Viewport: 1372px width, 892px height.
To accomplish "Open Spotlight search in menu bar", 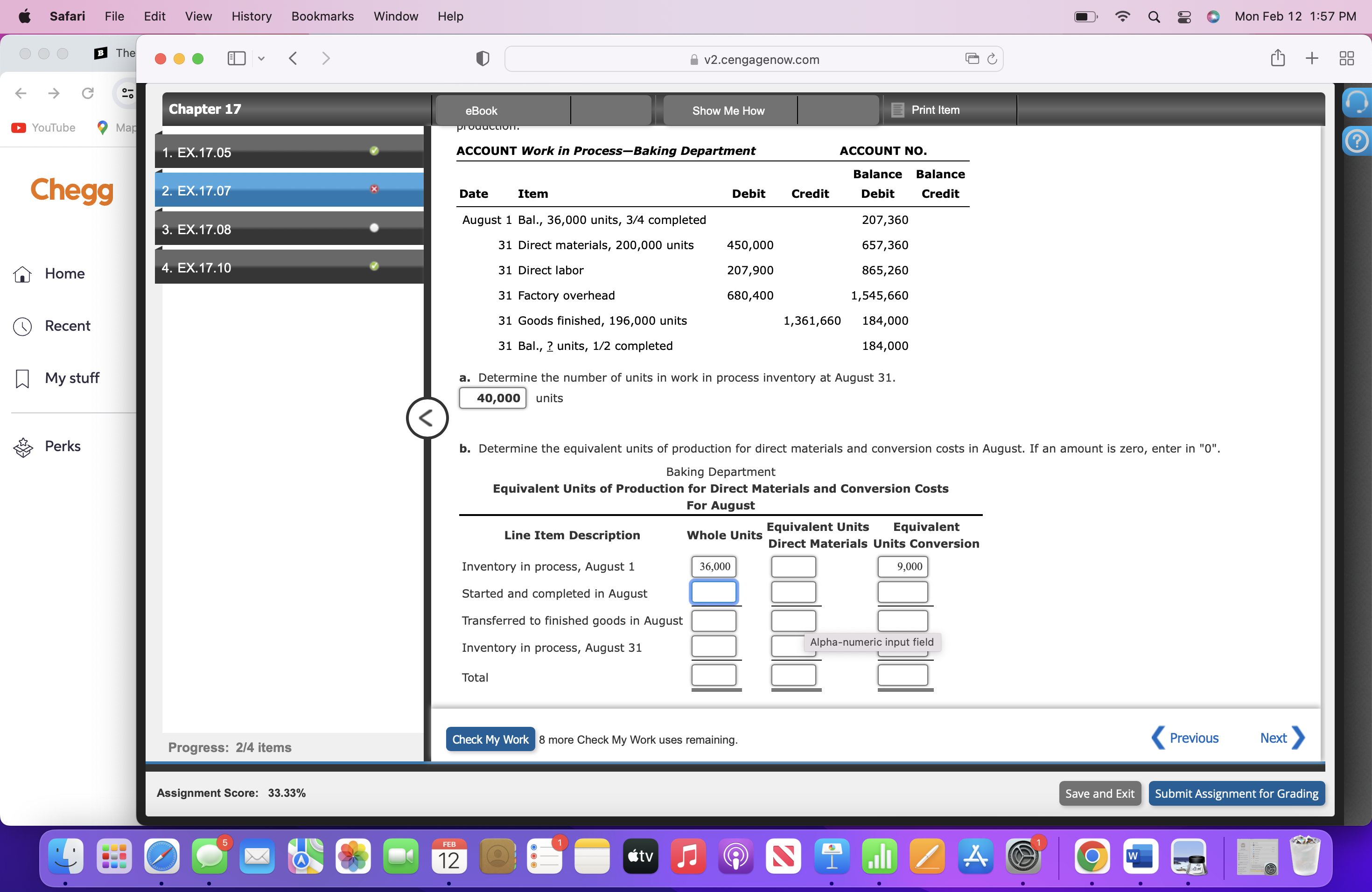I will (x=1154, y=17).
